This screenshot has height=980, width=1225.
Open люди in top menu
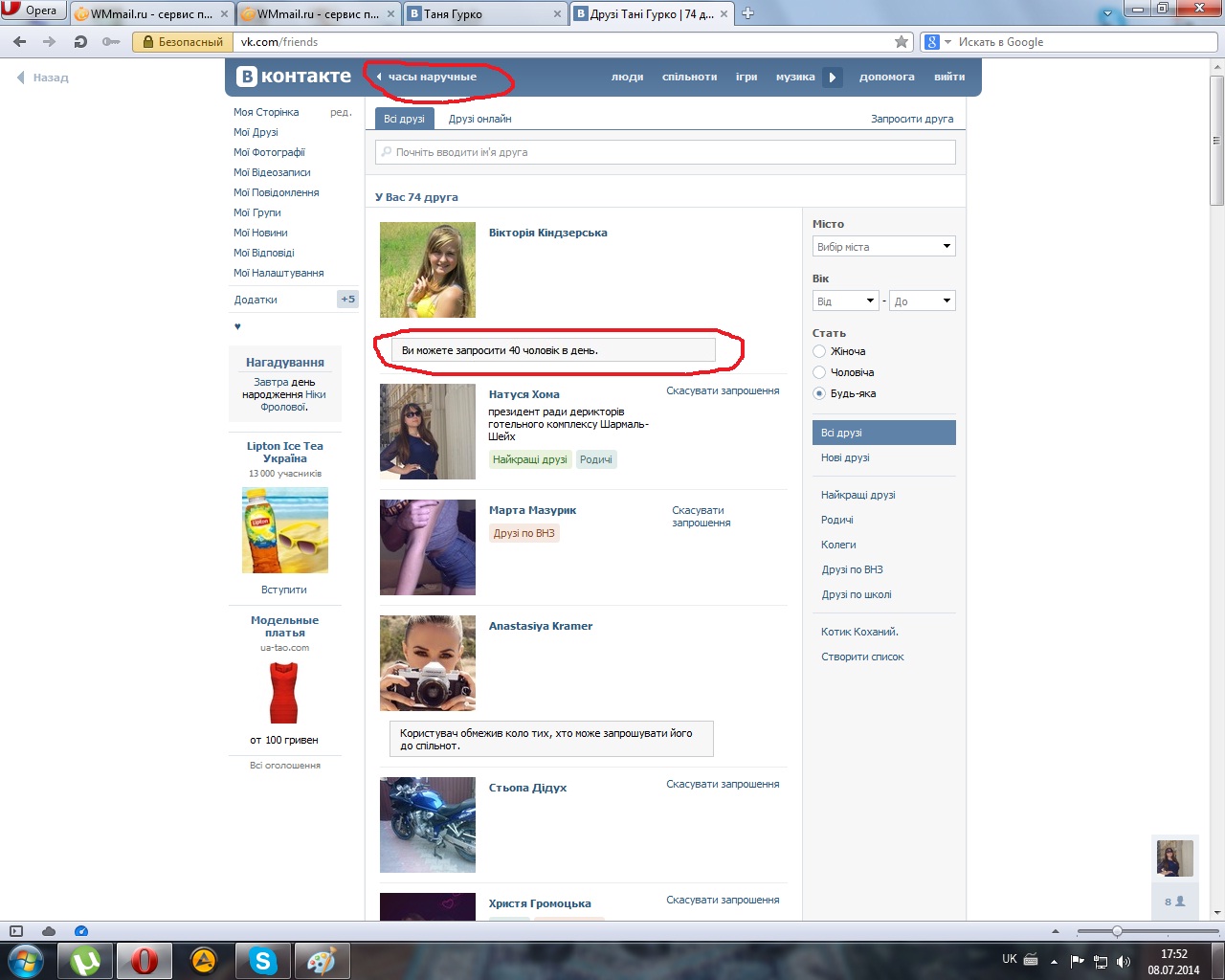[628, 77]
